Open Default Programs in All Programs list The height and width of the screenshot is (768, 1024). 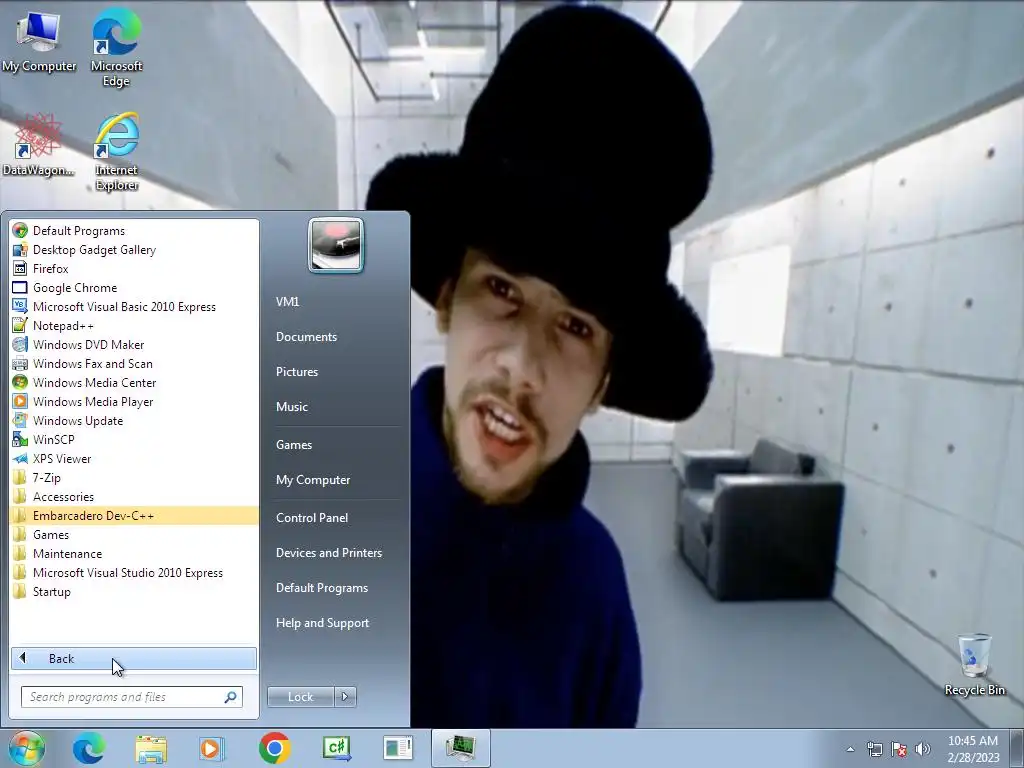(x=134, y=231)
